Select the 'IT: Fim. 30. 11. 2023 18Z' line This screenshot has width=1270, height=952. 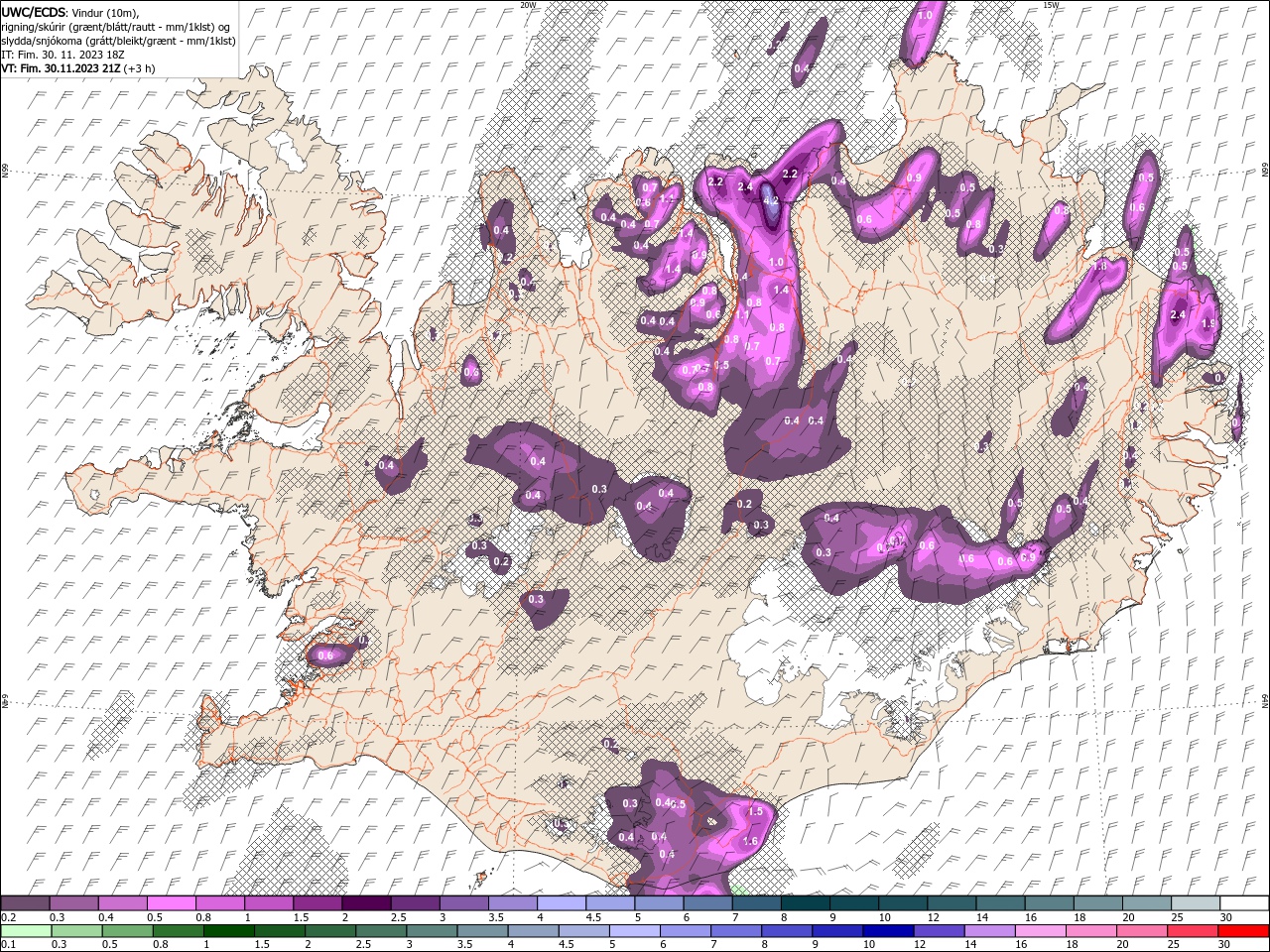pos(61,54)
